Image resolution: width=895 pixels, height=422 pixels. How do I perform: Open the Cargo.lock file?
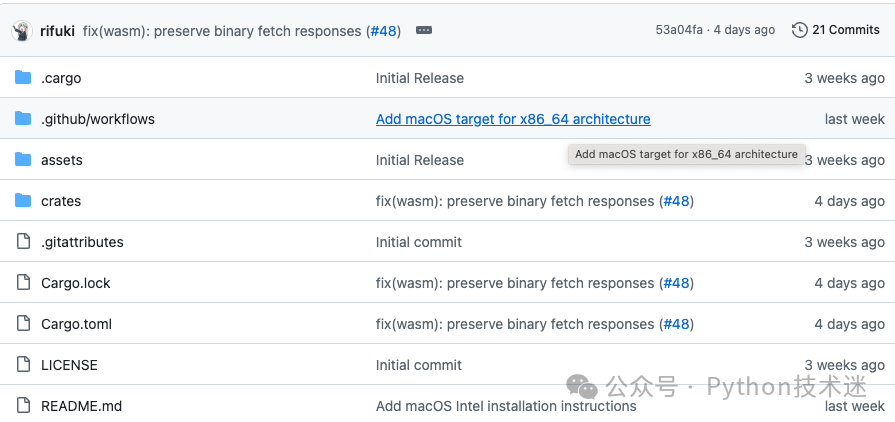[76, 283]
